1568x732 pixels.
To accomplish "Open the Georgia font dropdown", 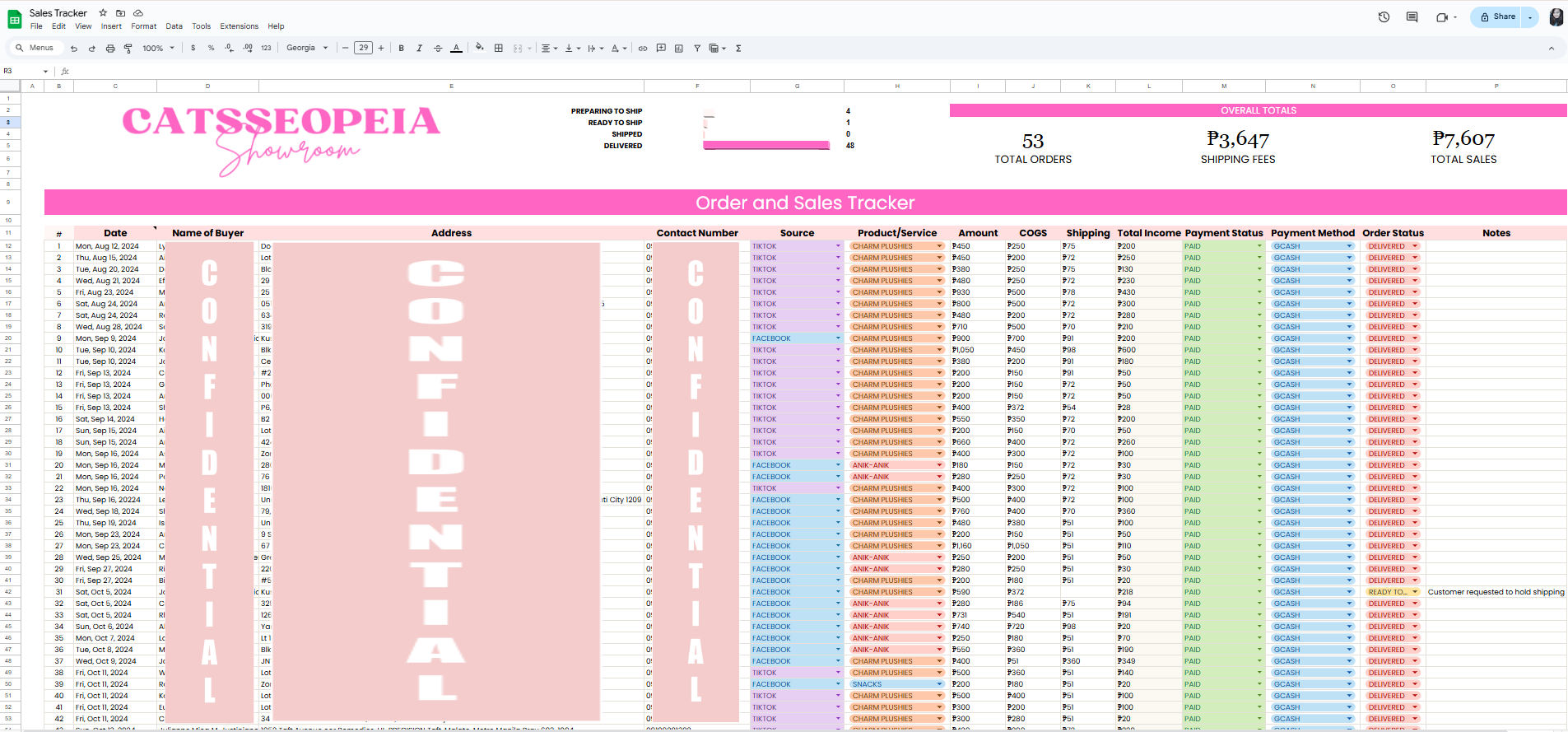I will [307, 49].
